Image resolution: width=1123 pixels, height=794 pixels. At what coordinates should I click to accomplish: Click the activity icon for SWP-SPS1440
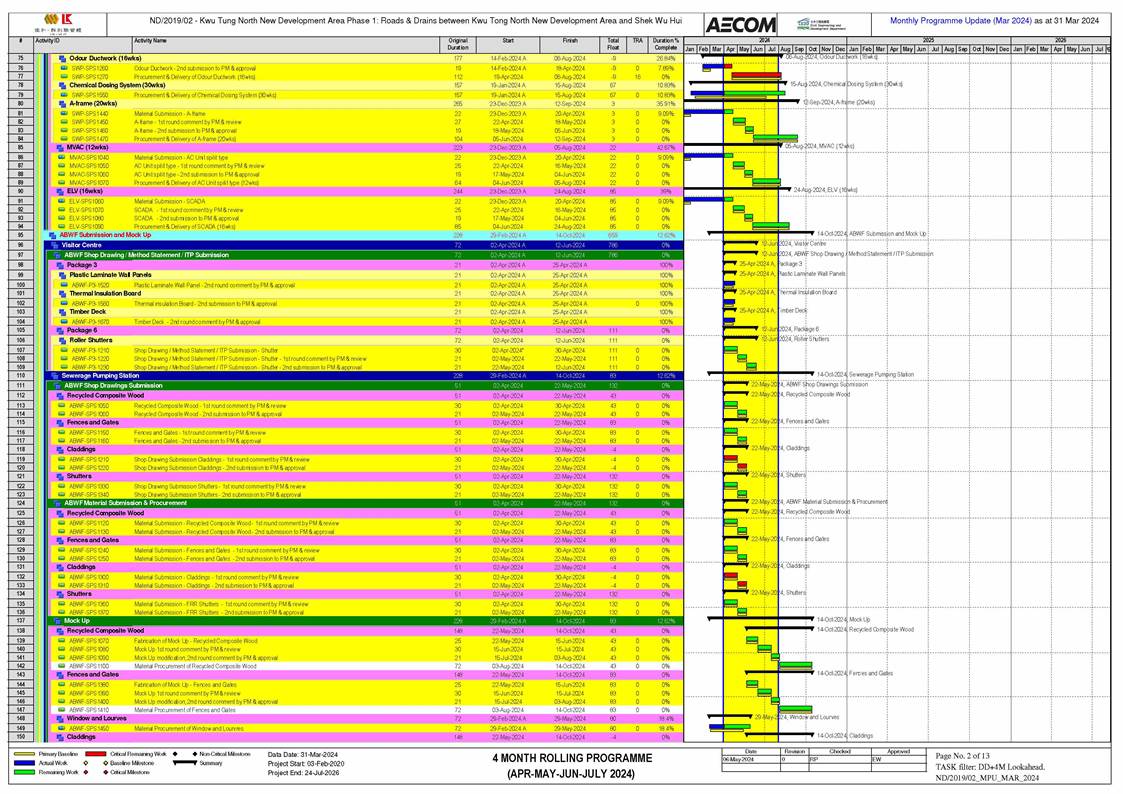click(64, 114)
